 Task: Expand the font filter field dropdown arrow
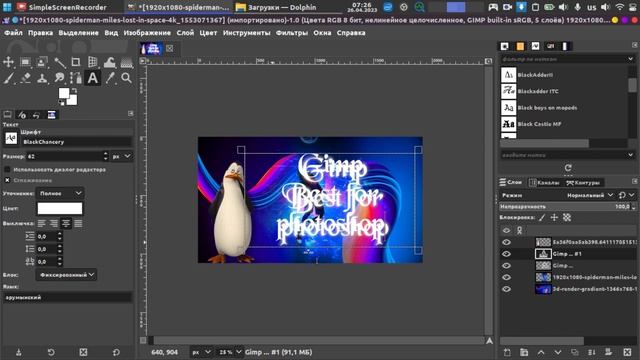[x=631, y=59]
